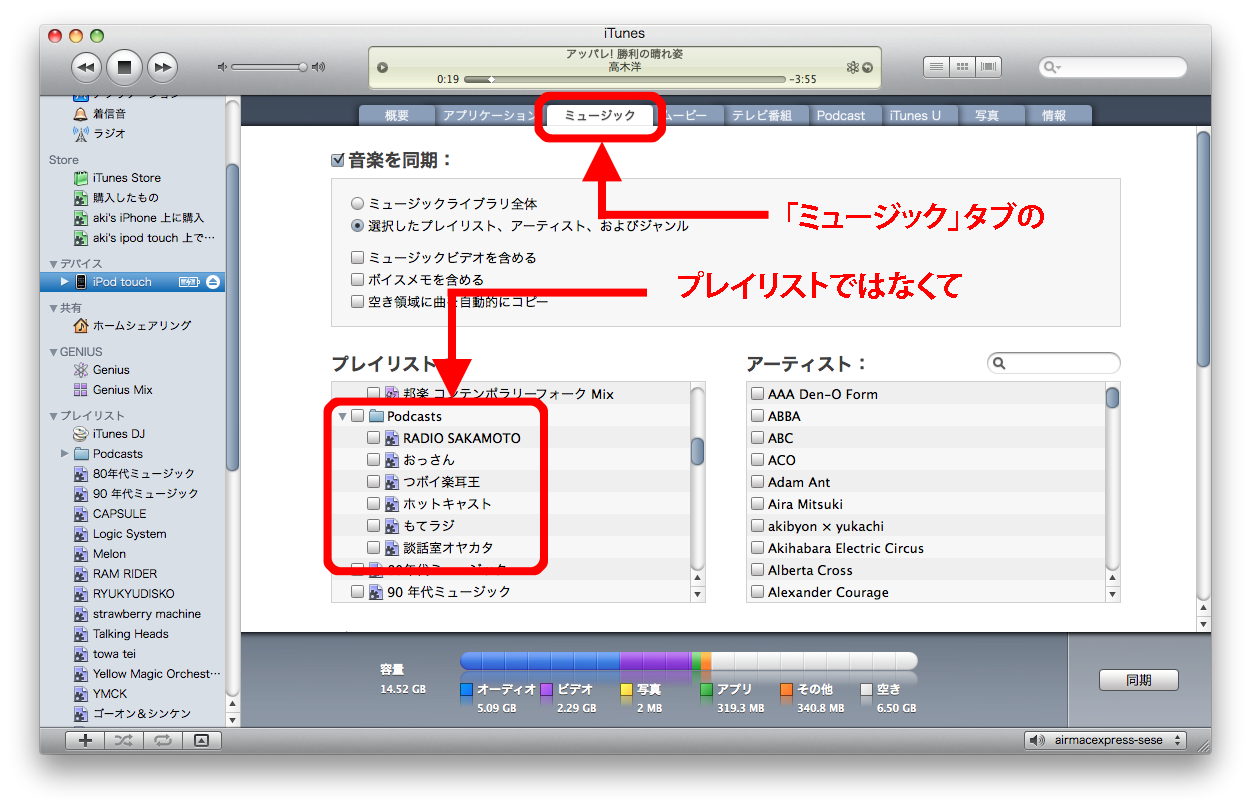1251x800 pixels.
Task: Add a new playlist with the plus button
Action: click(85, 741)
